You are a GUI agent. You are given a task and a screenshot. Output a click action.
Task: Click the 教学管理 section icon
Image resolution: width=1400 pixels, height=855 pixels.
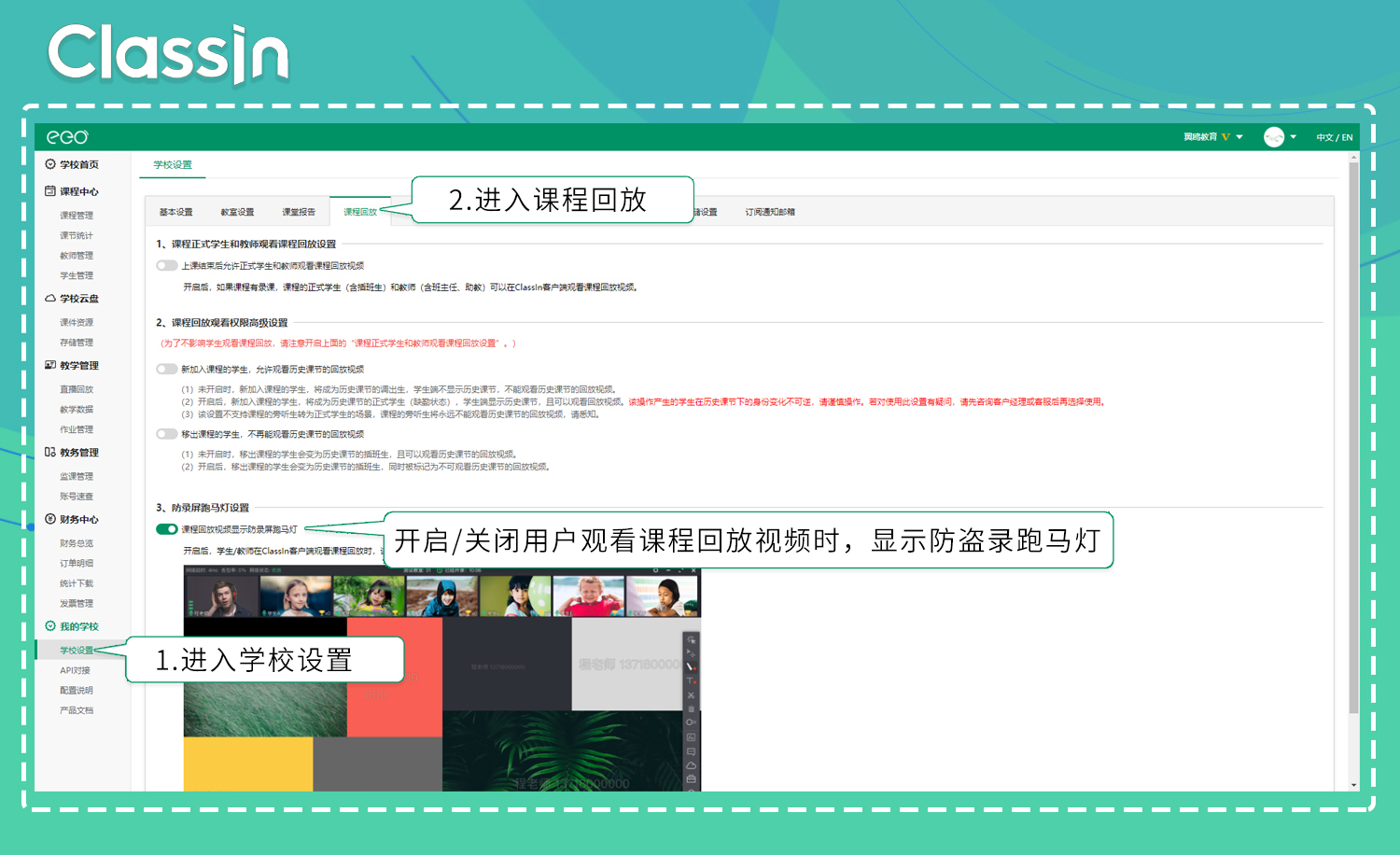[50, 365]
